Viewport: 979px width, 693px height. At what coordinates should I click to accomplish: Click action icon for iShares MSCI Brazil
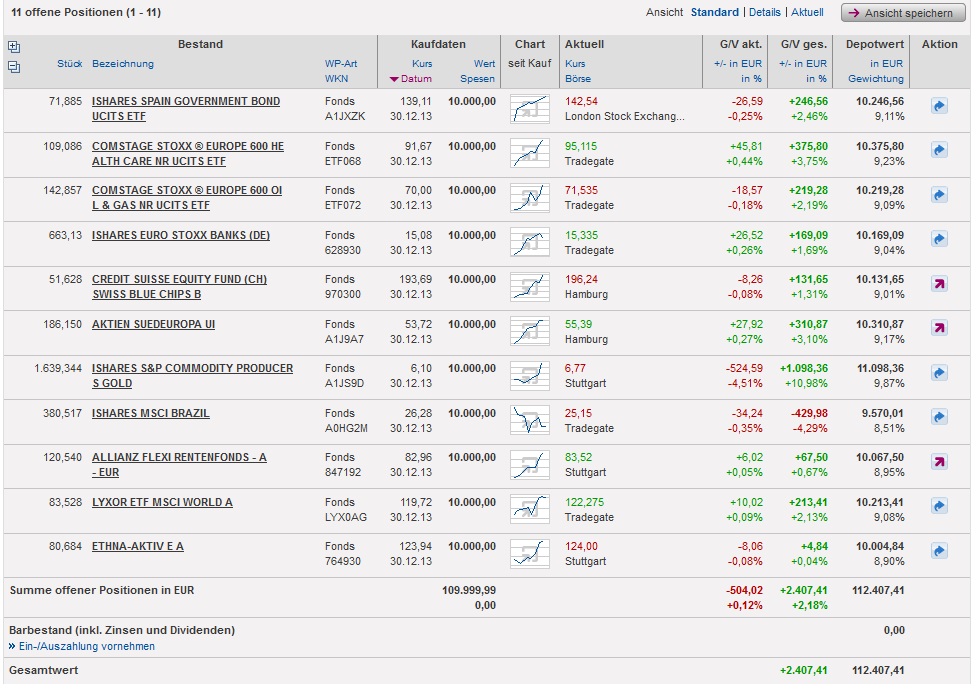pyautogui.click(x=939, y=417)
